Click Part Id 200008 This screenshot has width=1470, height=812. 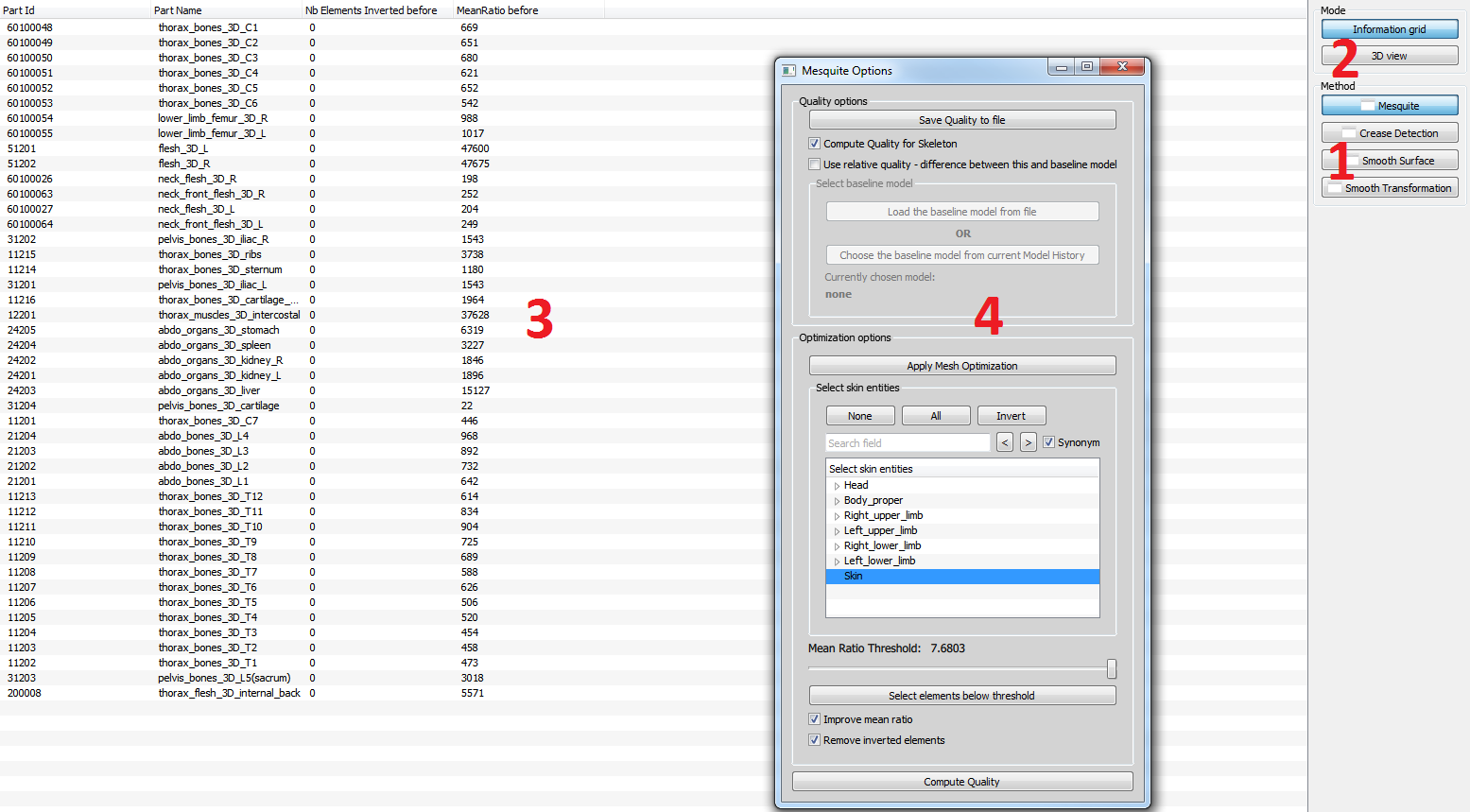[x=25, y=693]
